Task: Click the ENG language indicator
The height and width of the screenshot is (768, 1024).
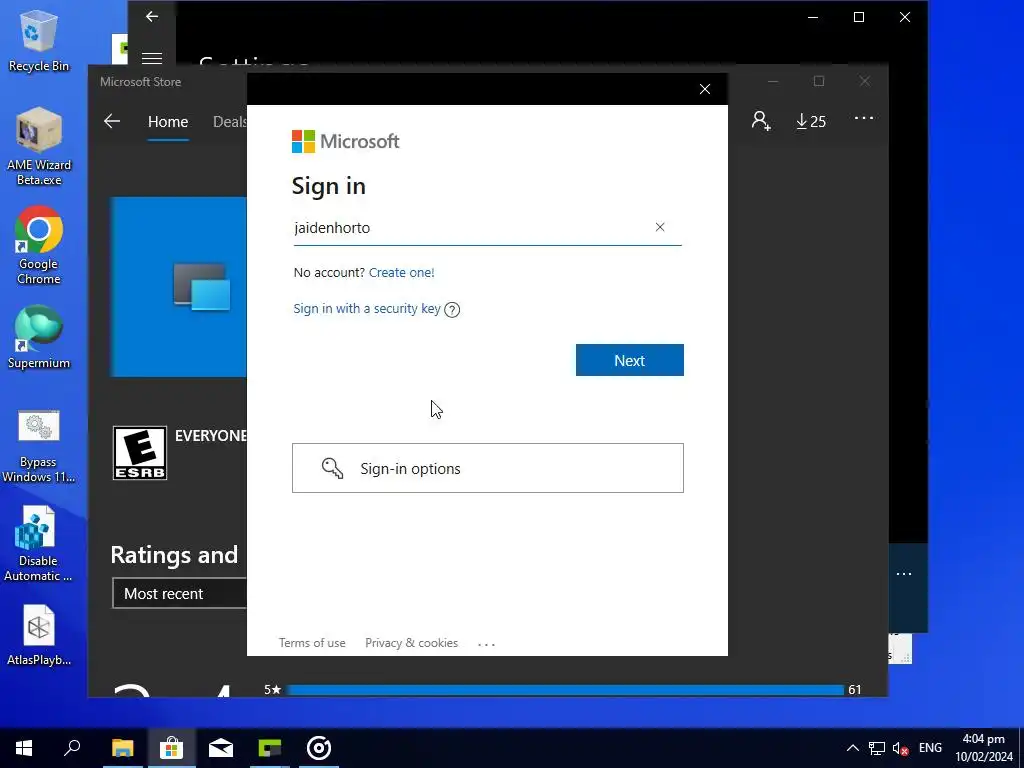Action: click(930, 748)
